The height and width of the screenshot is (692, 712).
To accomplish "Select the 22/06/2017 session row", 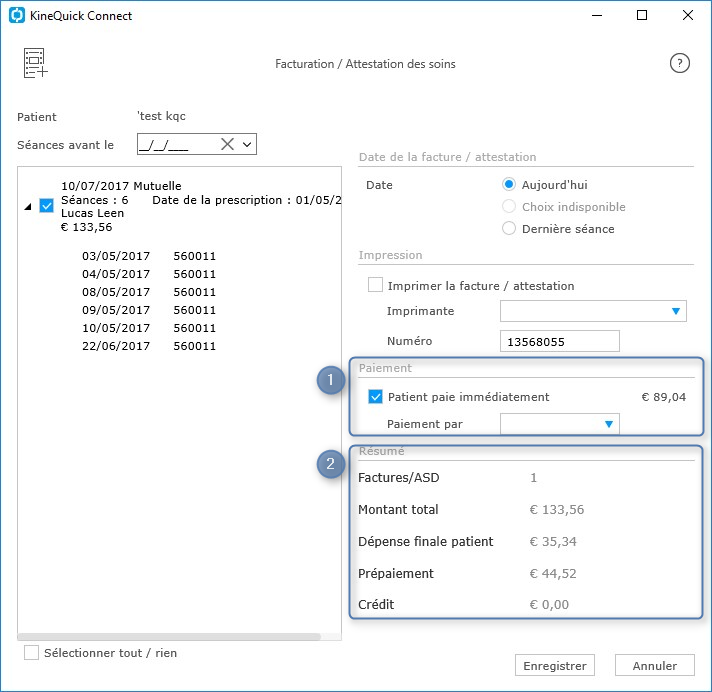I will (148, 346).
